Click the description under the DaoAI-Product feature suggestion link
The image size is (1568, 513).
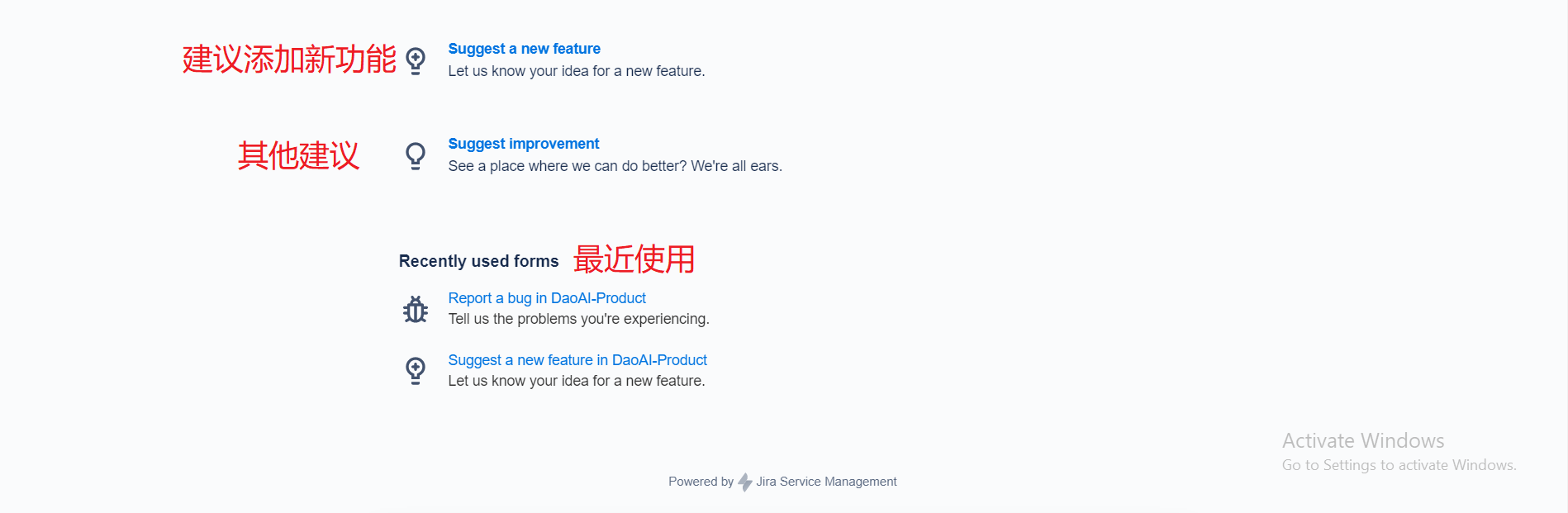point(577,381)
